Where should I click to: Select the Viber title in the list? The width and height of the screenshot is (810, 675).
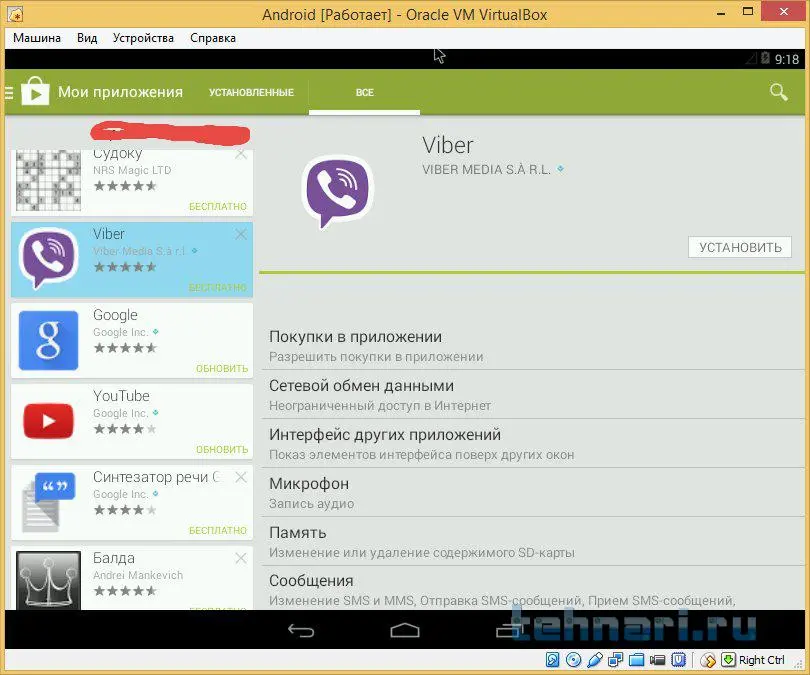coord(108,234)
